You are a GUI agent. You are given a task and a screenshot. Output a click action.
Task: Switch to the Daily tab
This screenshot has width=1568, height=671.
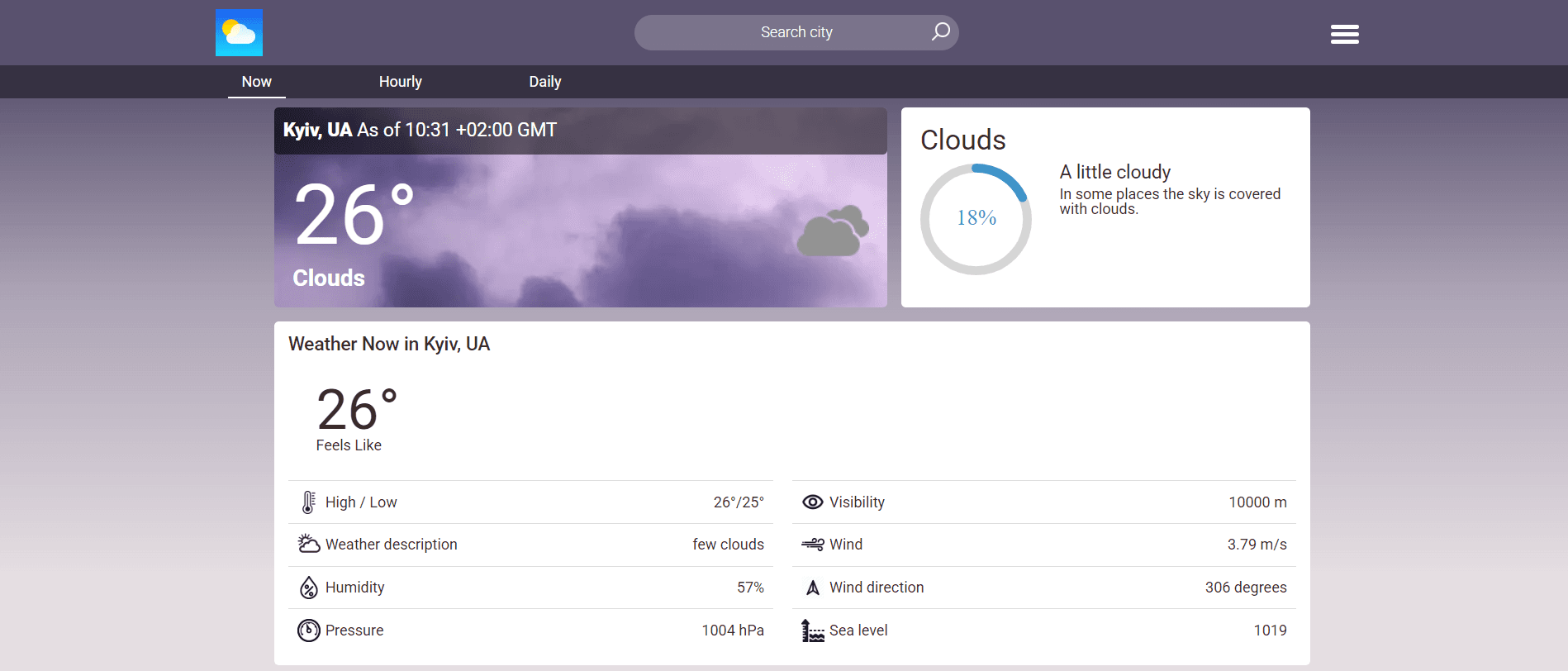545,82
